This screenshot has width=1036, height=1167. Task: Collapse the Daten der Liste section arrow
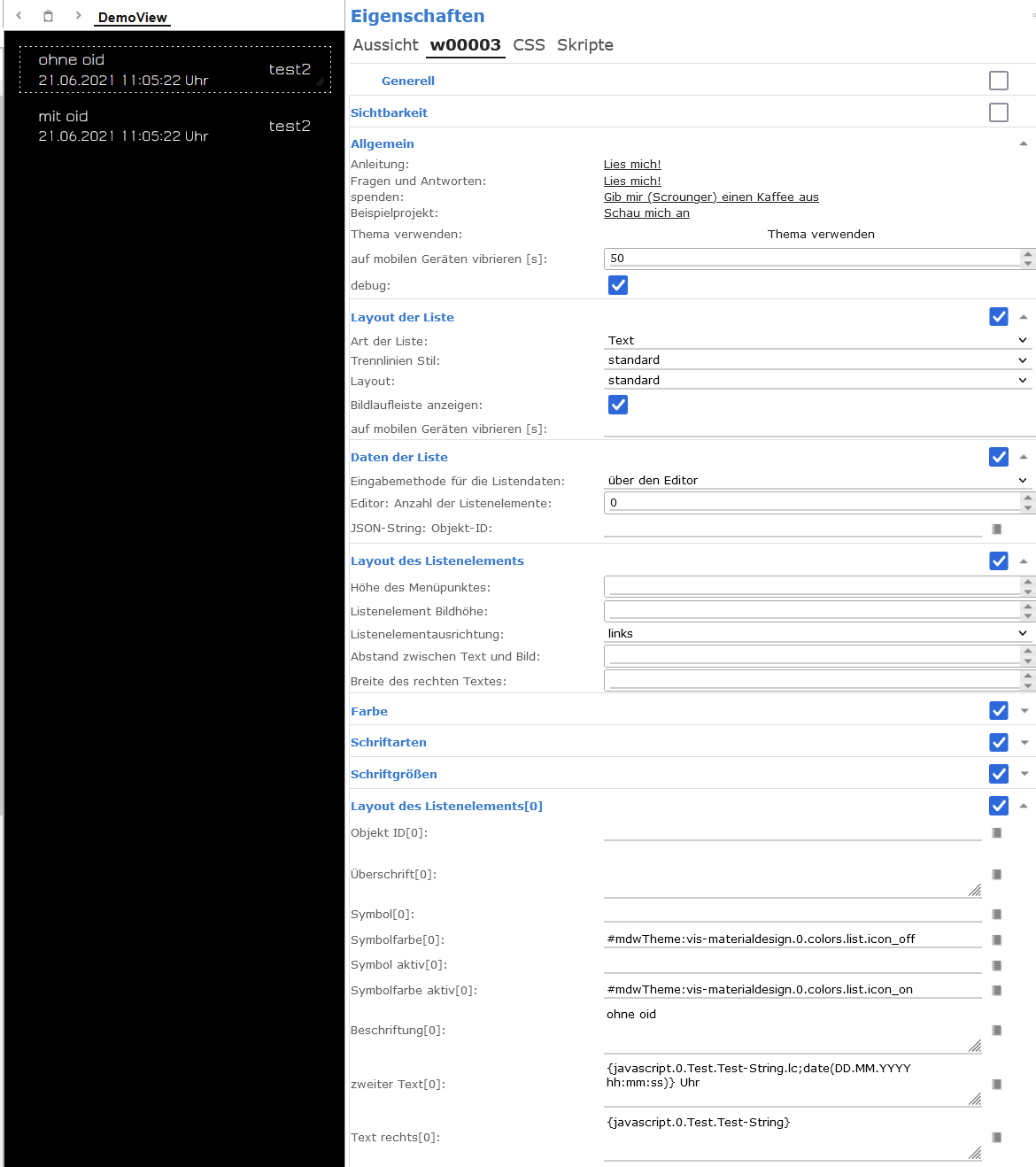[x=1024, y=457]
